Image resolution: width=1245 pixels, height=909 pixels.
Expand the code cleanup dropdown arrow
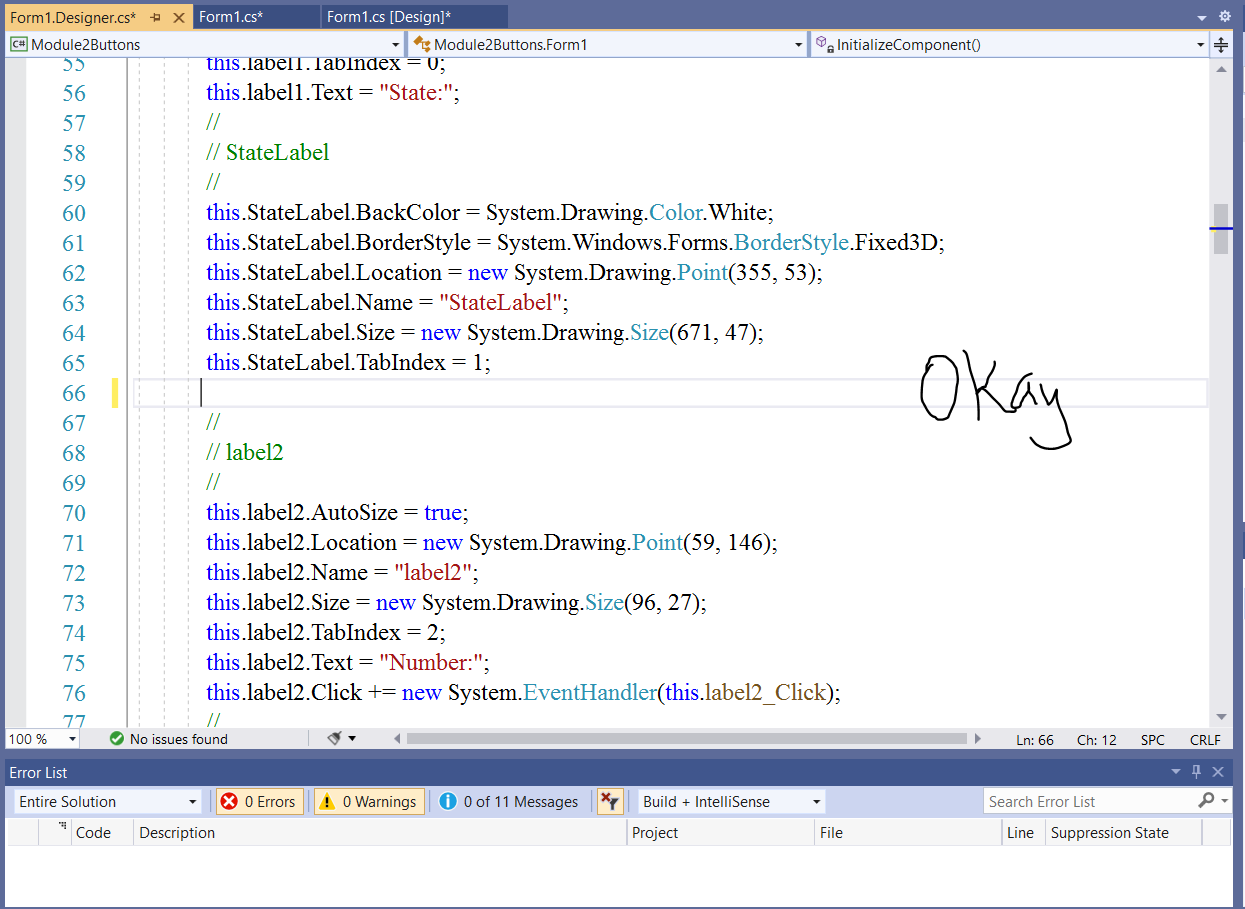pyautogui.click(x=352, y=739)
